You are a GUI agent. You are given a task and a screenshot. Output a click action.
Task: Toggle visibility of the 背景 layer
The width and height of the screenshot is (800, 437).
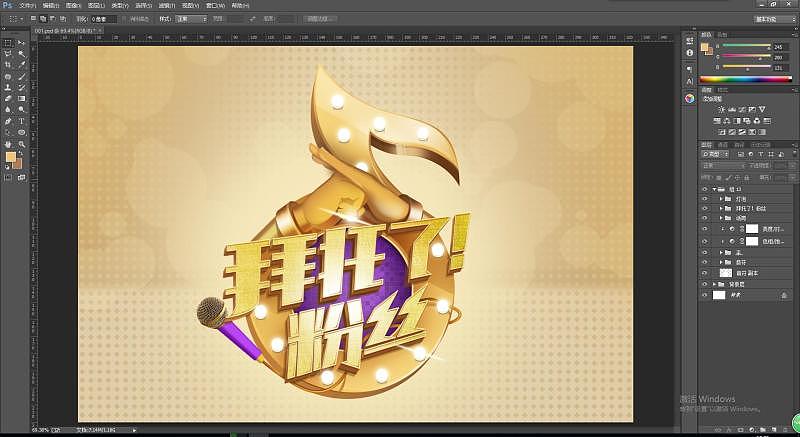coord(705,295)
